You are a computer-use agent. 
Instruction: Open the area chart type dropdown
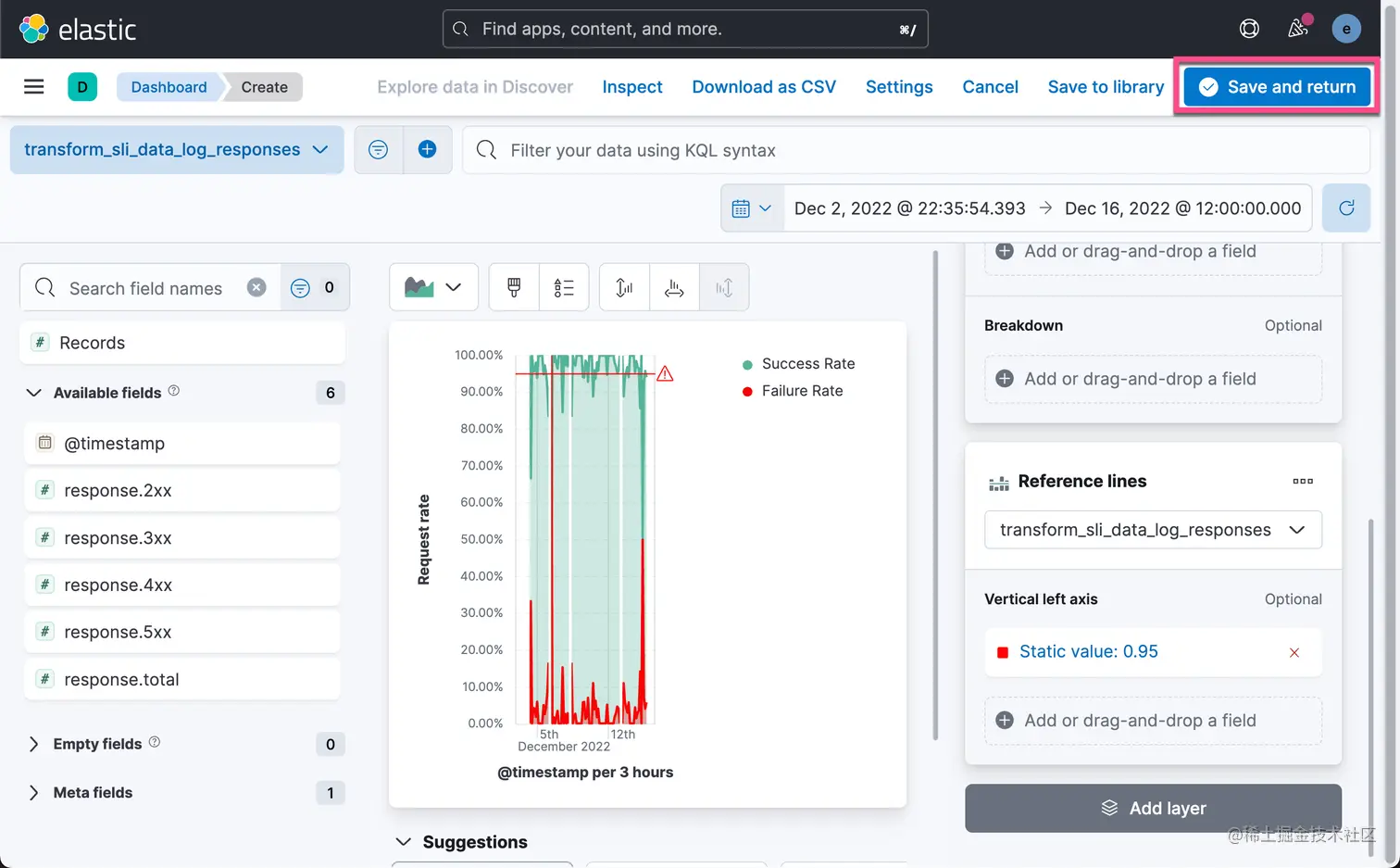(x=433, y=287)
